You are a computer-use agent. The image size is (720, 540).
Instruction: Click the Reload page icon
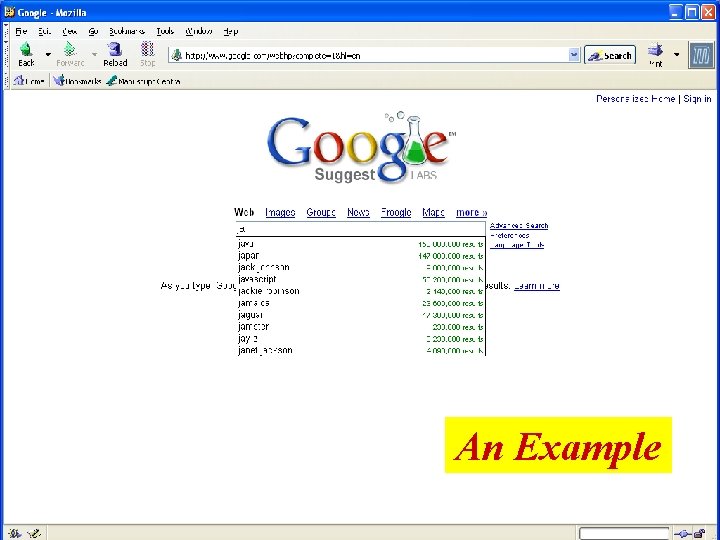click(x=115, y=50)
